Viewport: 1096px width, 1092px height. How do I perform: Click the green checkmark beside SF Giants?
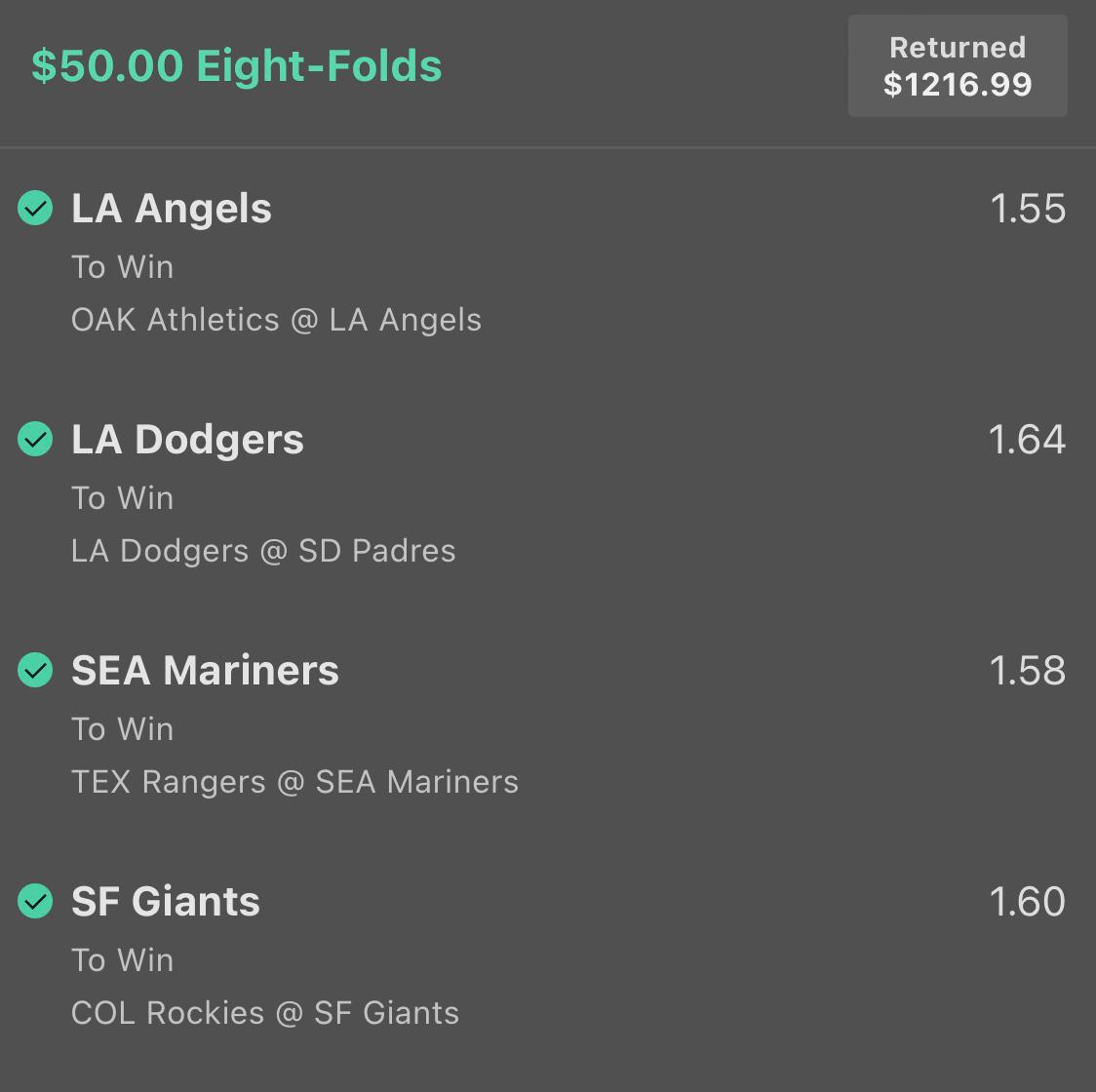coord(35,901)
